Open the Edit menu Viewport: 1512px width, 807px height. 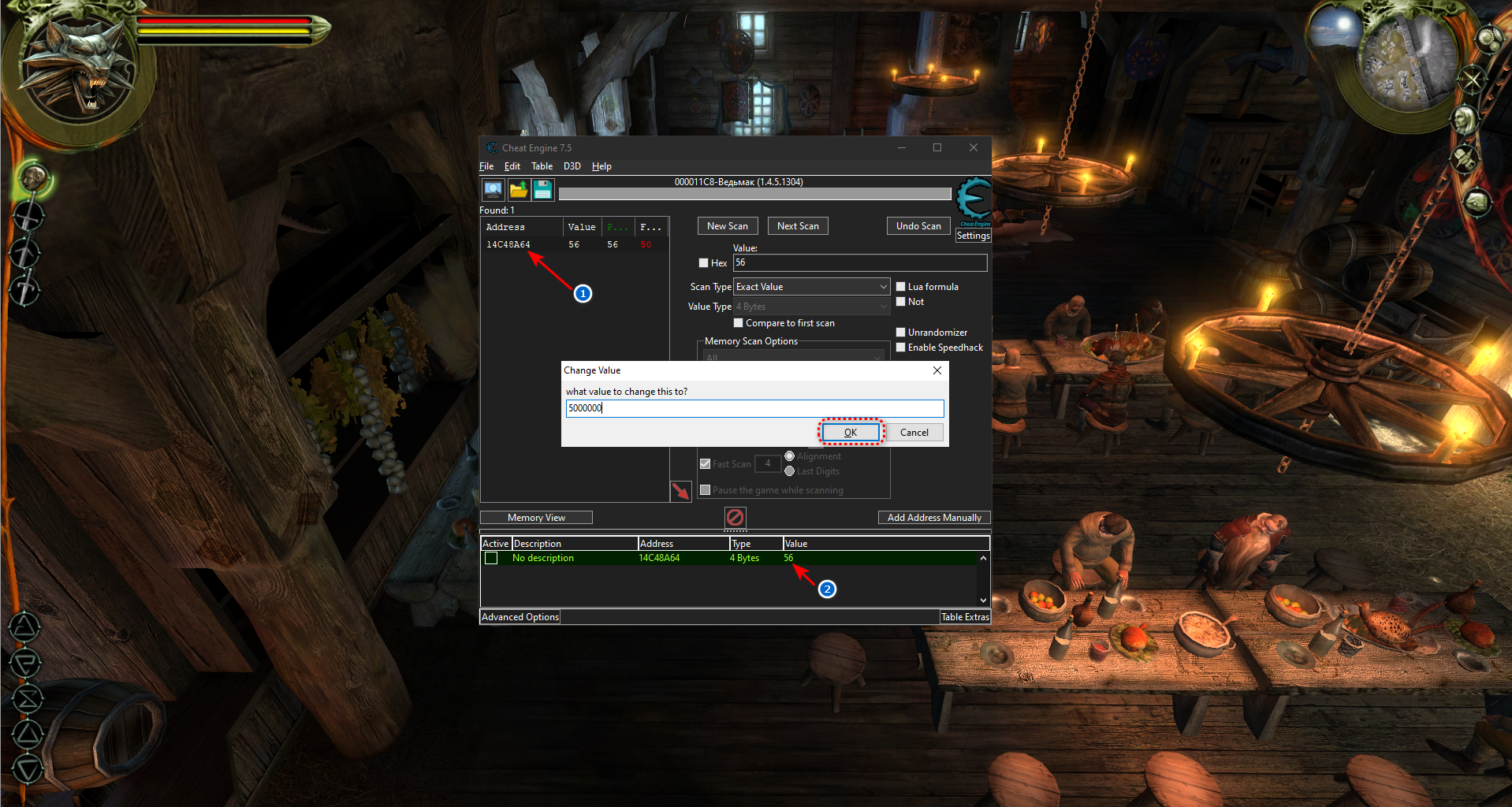point(512,166)
